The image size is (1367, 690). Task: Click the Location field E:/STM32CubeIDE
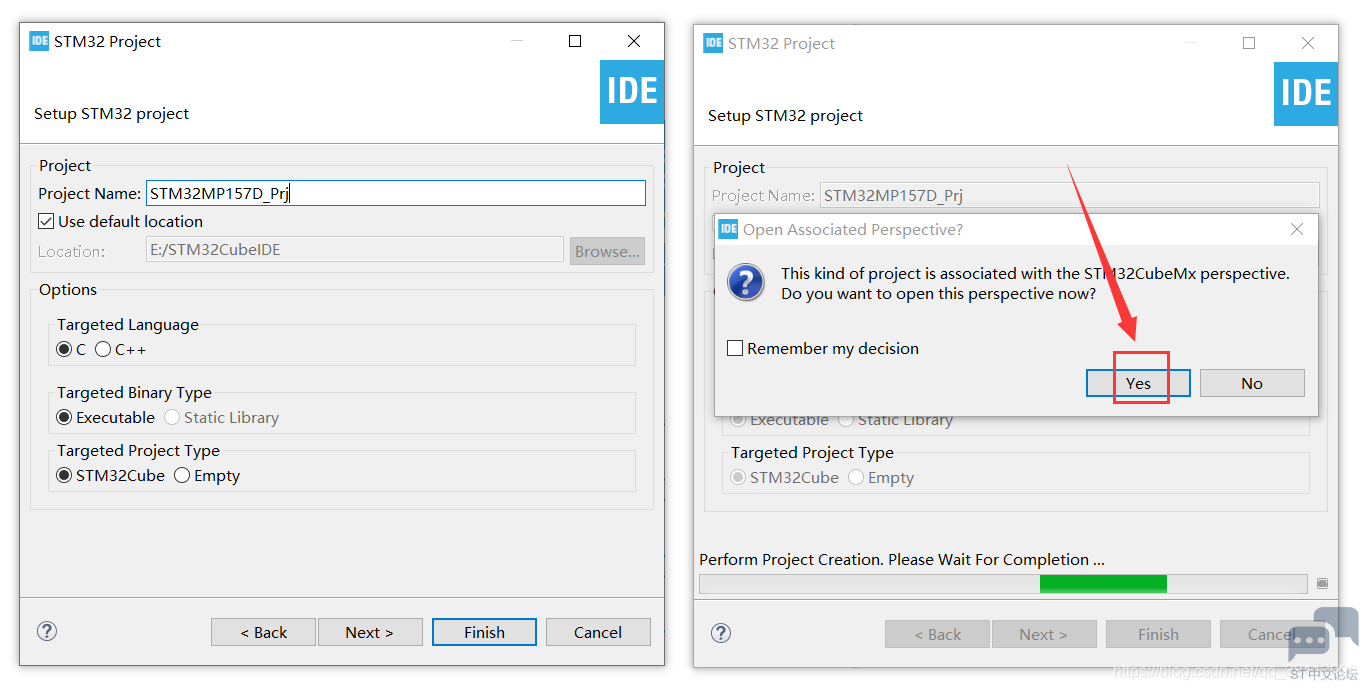pos(355,250)
